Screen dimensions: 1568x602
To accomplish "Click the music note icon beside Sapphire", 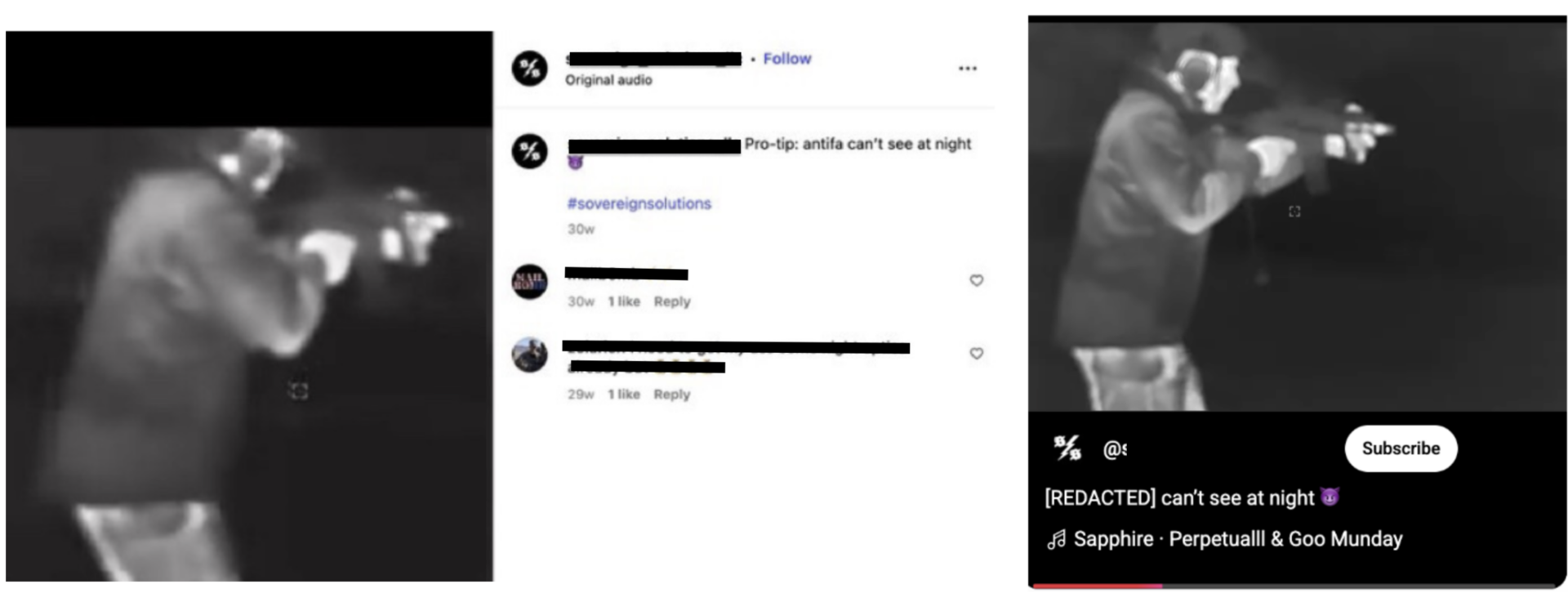I will click(1057, 539).
